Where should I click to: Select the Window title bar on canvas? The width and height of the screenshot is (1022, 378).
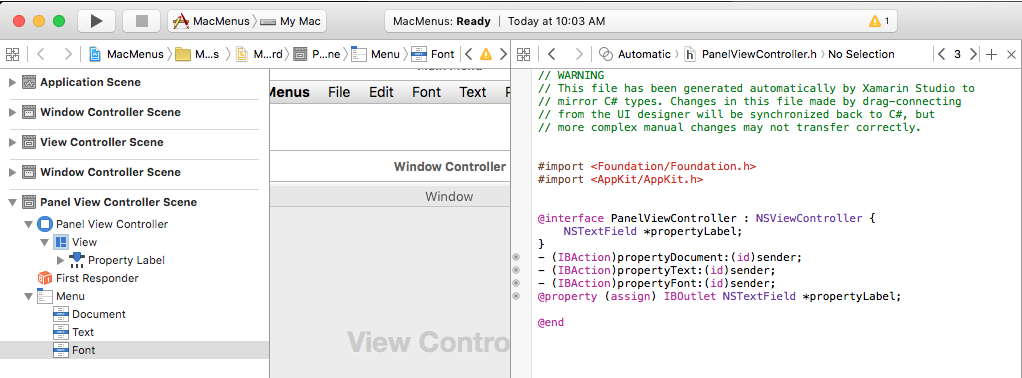click(x=390, y=196)
